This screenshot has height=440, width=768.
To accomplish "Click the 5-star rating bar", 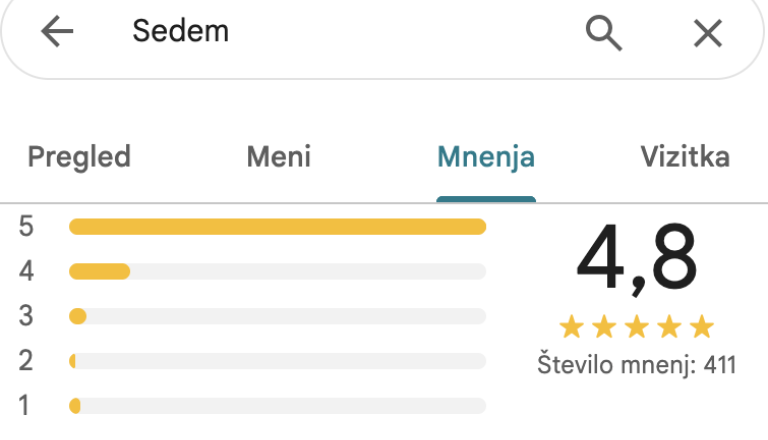I will point(277,227).
